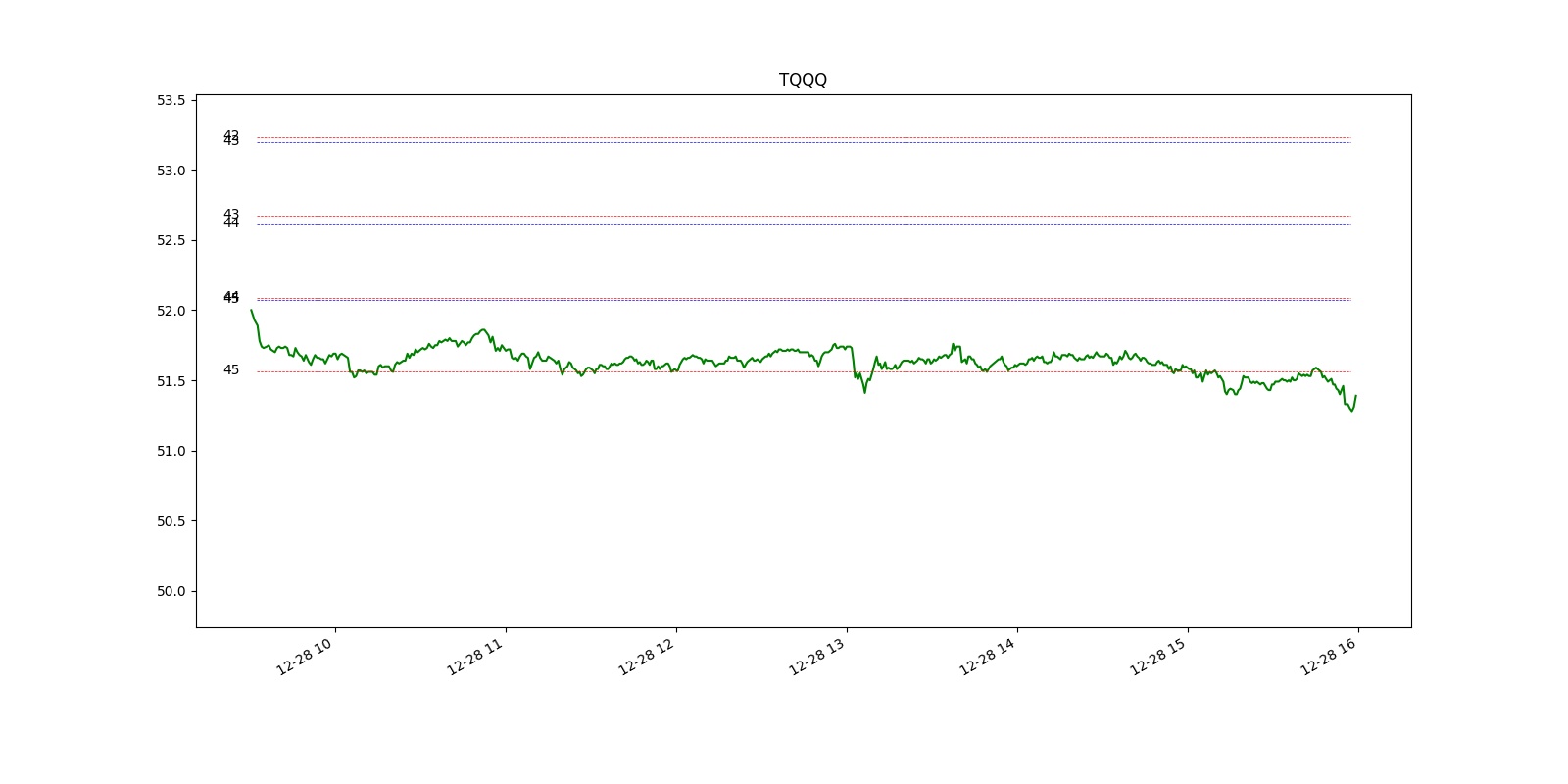This screenshot has height=784, width=1568.
Task: Click the 51.5 y-axis label
Action: 171,380
